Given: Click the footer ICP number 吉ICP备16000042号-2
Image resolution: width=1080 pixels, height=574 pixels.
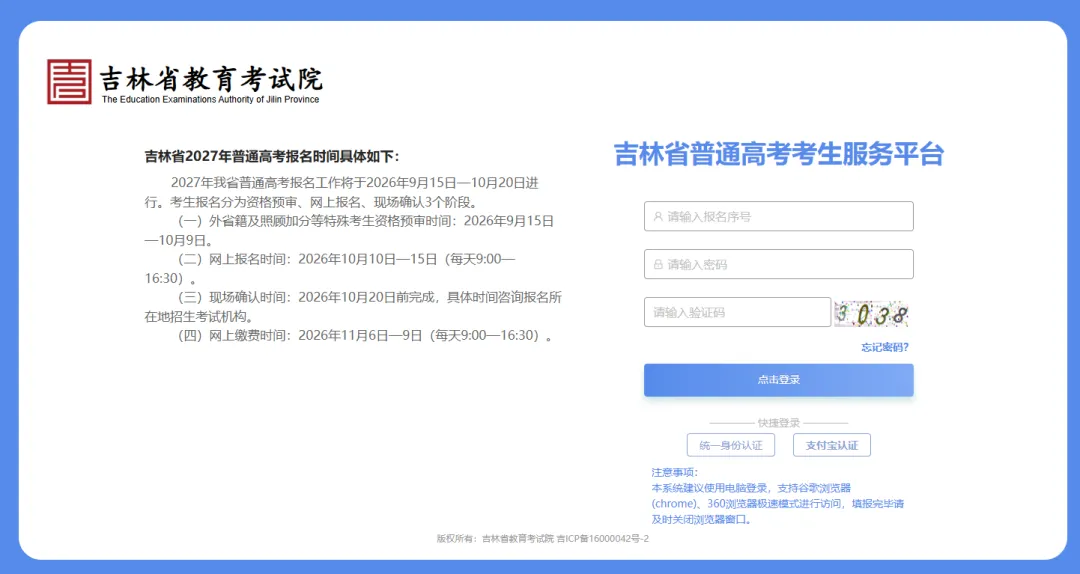Looking at the screenshot, I should [x=603, y=538].
